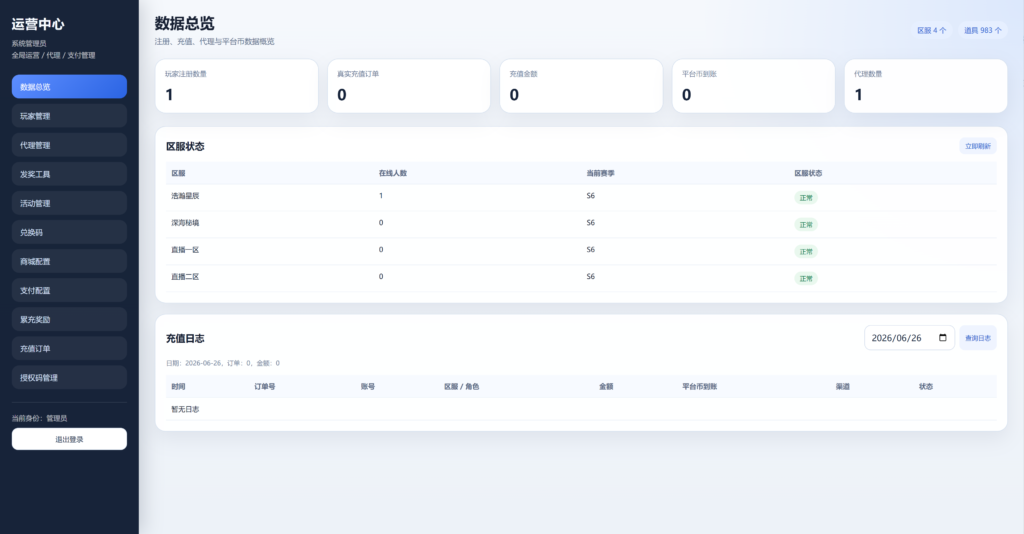1024x534 pixels.
Task: Click the S6 season value for 直播二区
Action: (x=590, y=277)
